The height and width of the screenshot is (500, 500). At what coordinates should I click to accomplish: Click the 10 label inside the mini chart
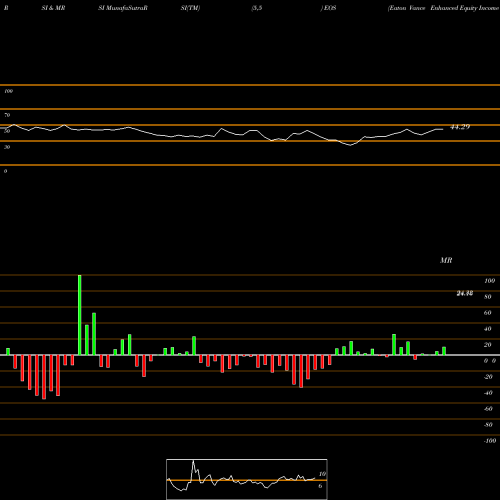pyautogui.click(x=322, y=474)
